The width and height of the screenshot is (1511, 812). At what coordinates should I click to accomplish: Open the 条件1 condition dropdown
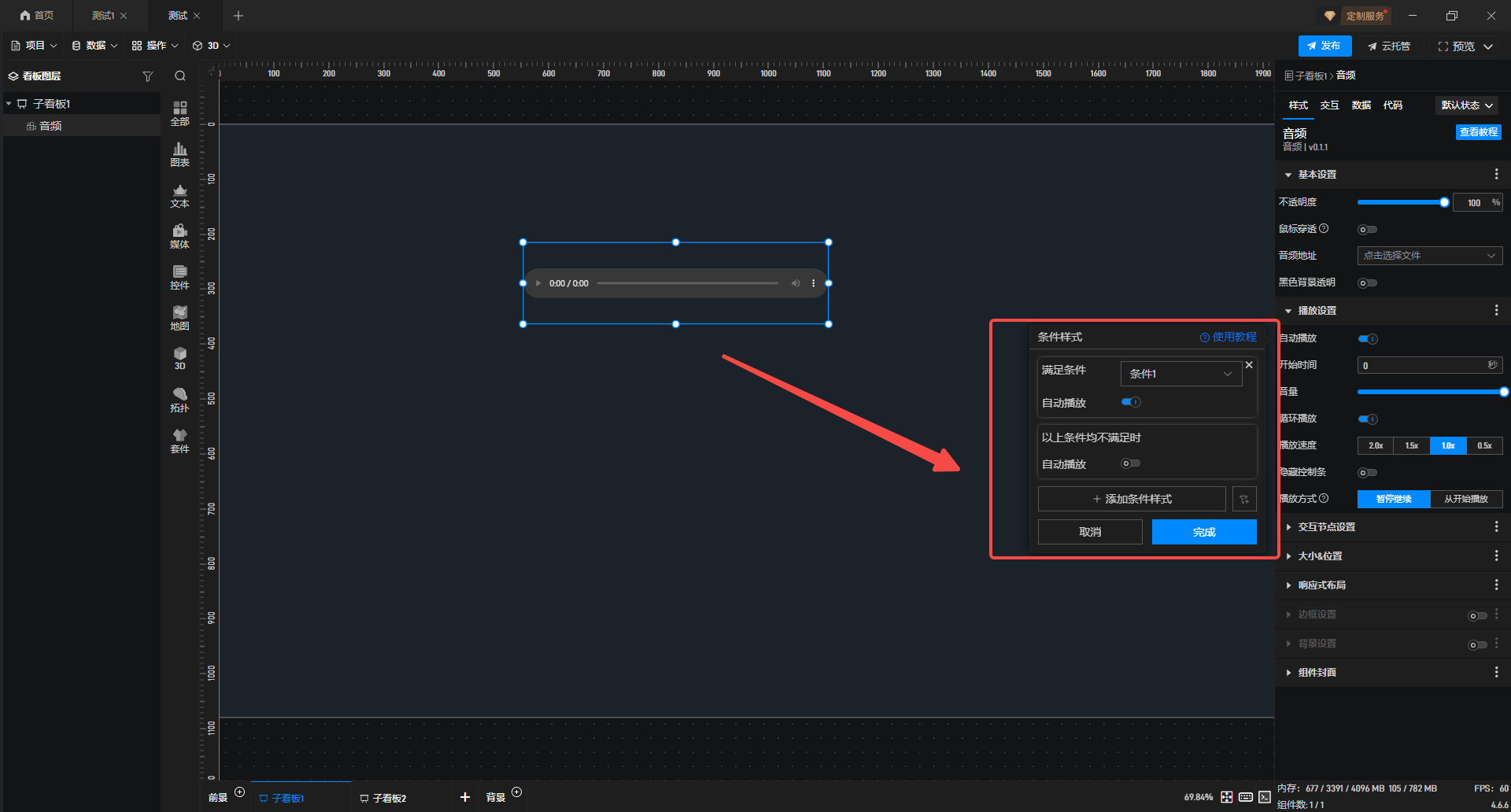tap(1180, 374)
